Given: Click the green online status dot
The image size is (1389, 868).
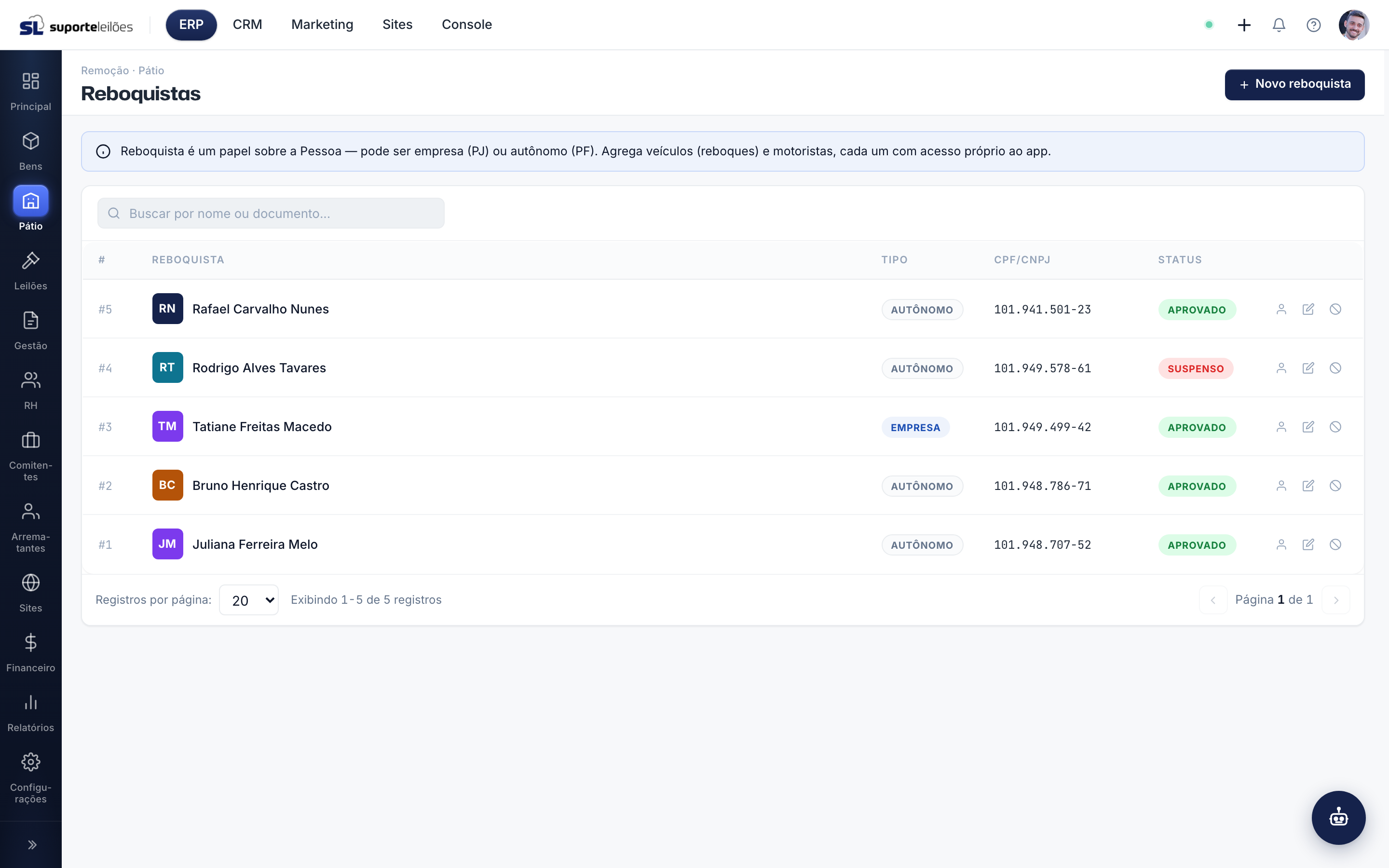Looking at the screenshot, I should [x=1209, y=25].
